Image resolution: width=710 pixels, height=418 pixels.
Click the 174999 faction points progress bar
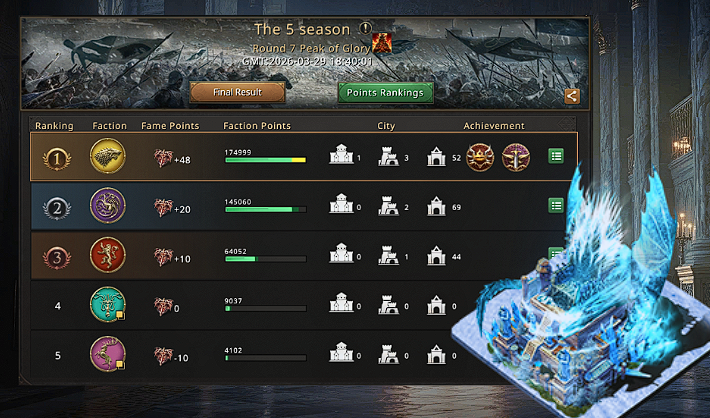coord(265,160)
